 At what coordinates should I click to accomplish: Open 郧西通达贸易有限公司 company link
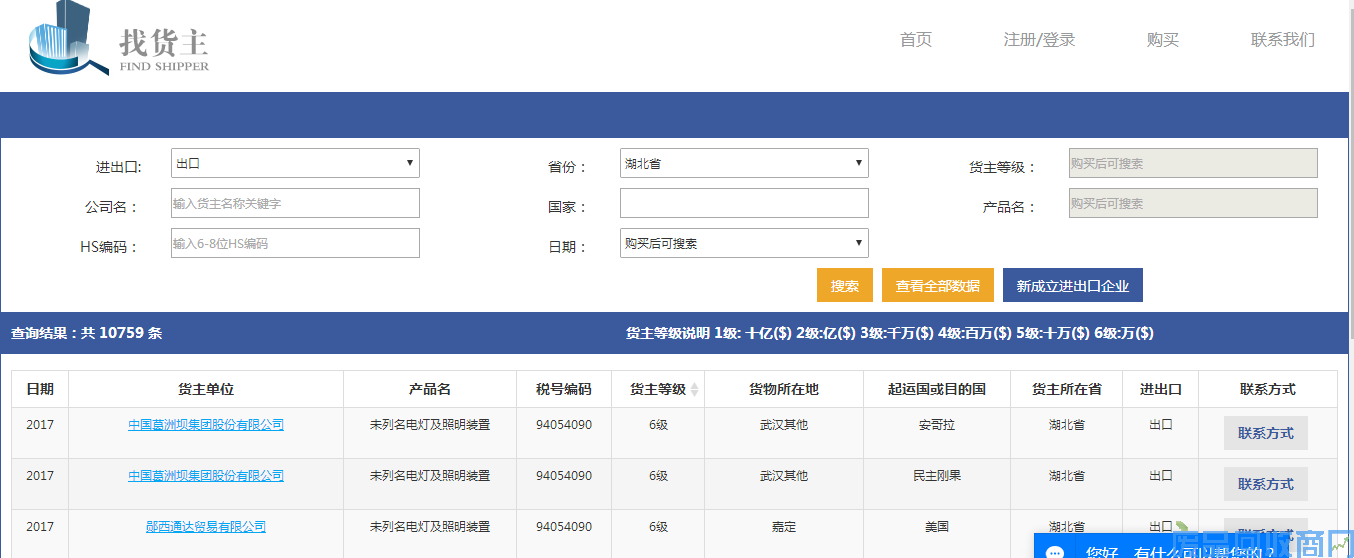[x=206, y=527]
